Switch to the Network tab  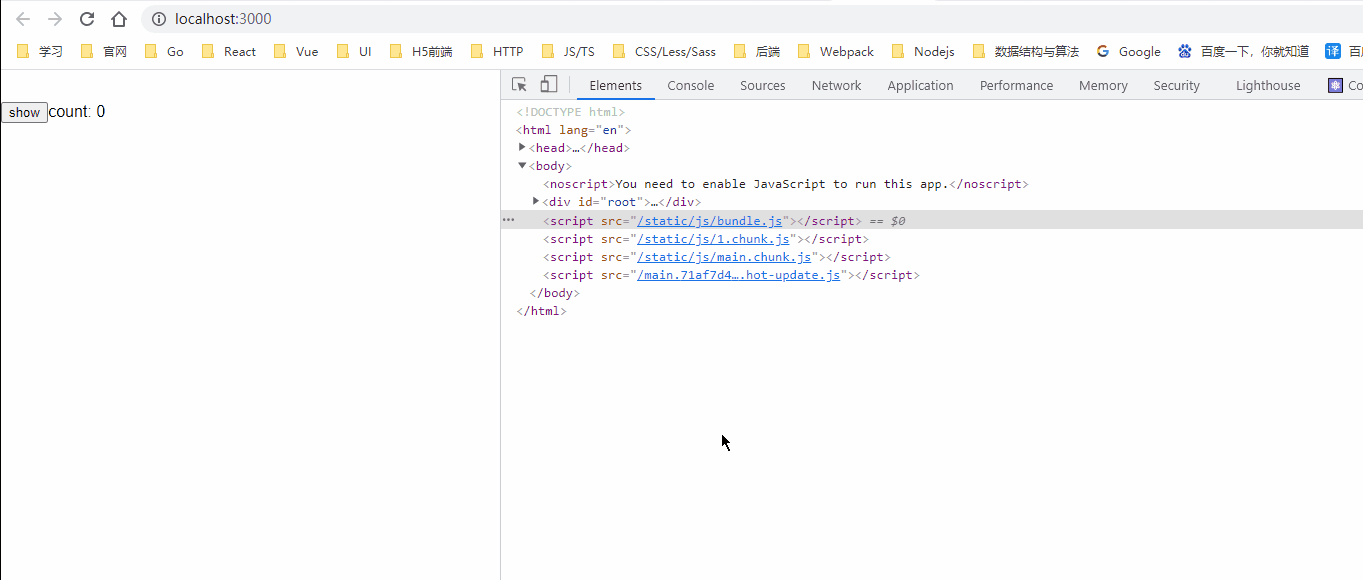pos(836,85)
